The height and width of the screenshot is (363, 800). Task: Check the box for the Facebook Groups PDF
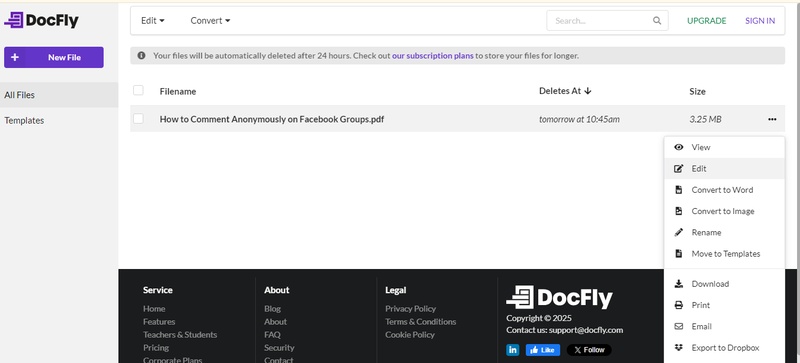pos(138,118)
